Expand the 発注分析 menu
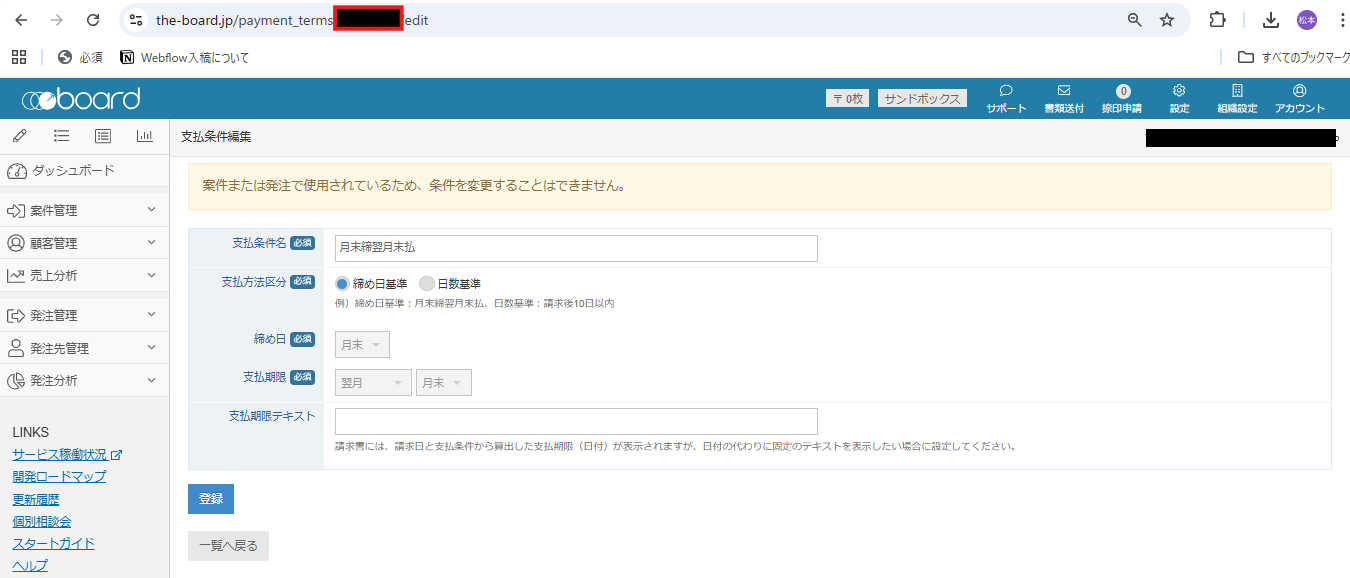 click(84, 380)
